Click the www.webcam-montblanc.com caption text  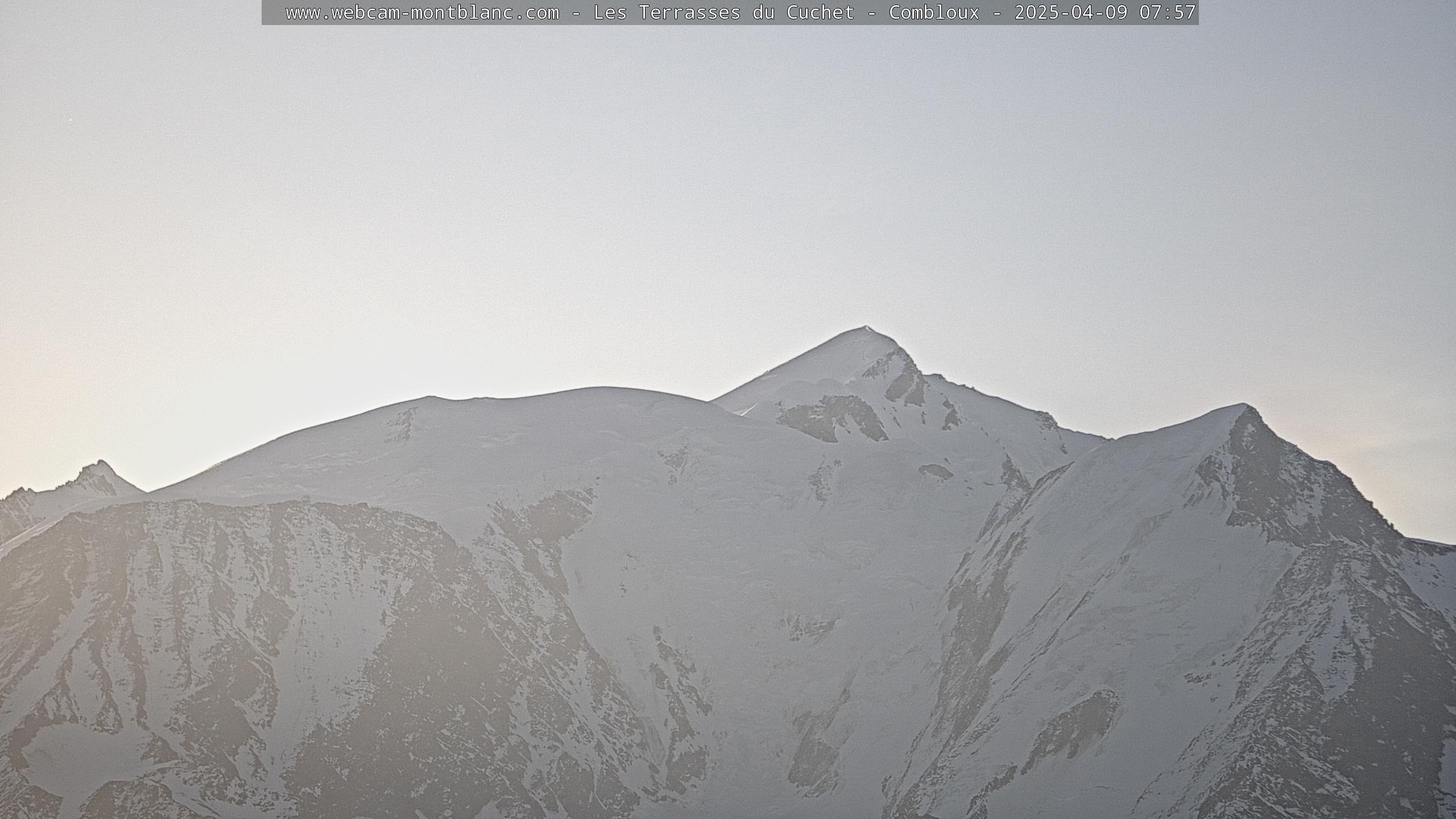point(422,13)
